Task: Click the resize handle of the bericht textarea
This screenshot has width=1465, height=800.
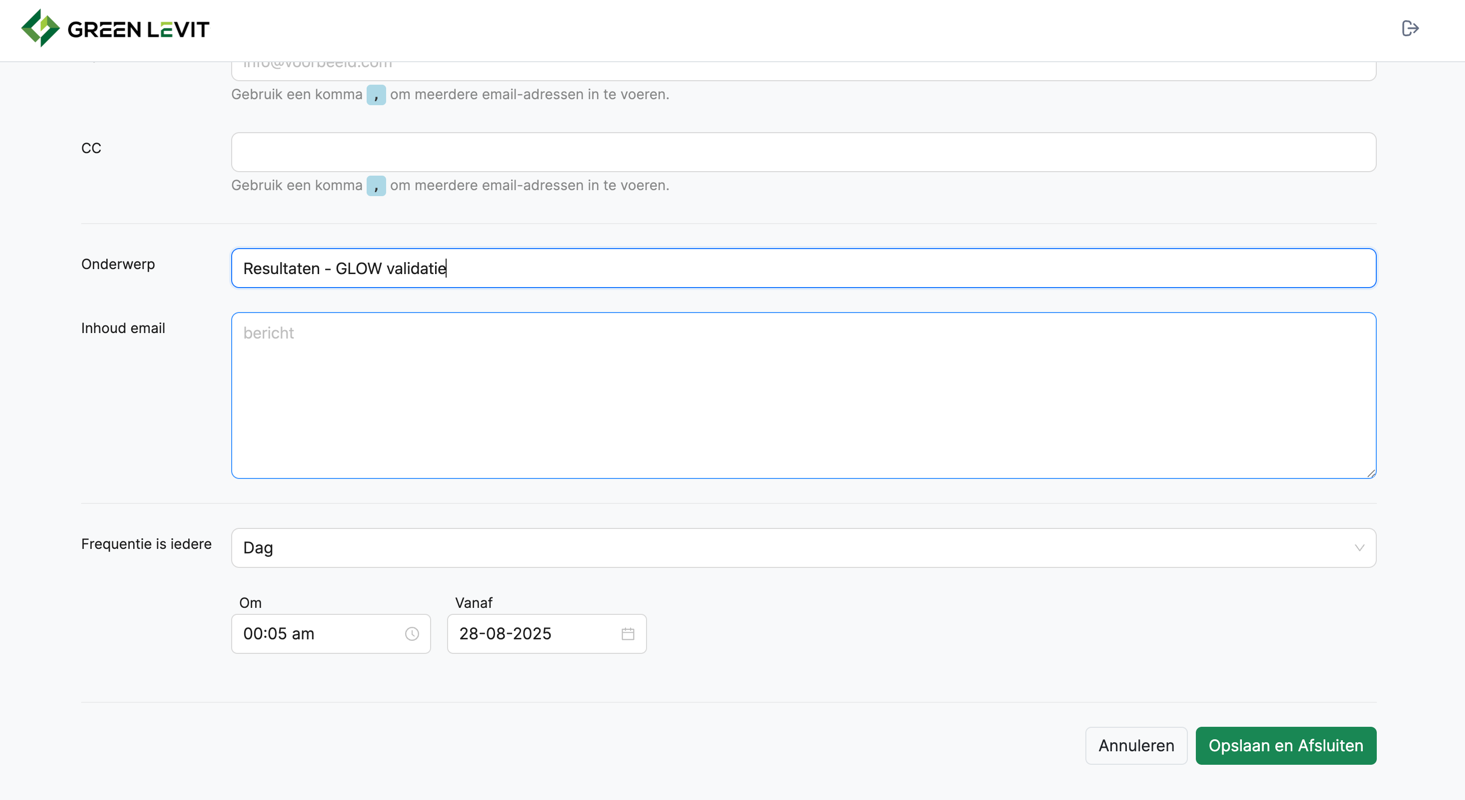Action: pos(1371,472)
